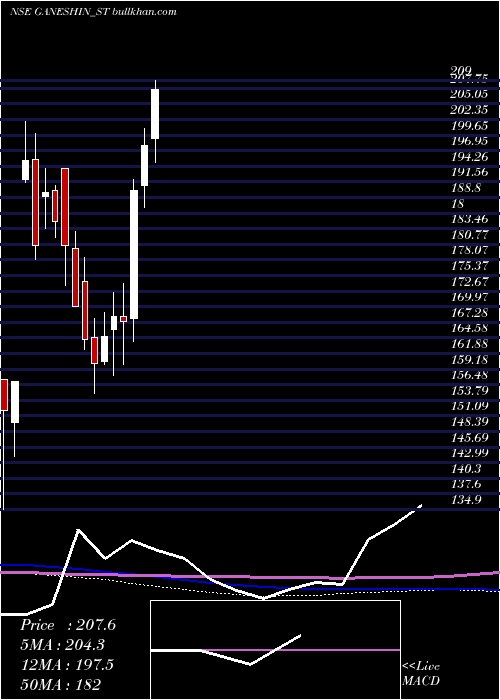The image size is (500, 700).
Task: Select the 137.6 price axis label
Action: [466, 484]
